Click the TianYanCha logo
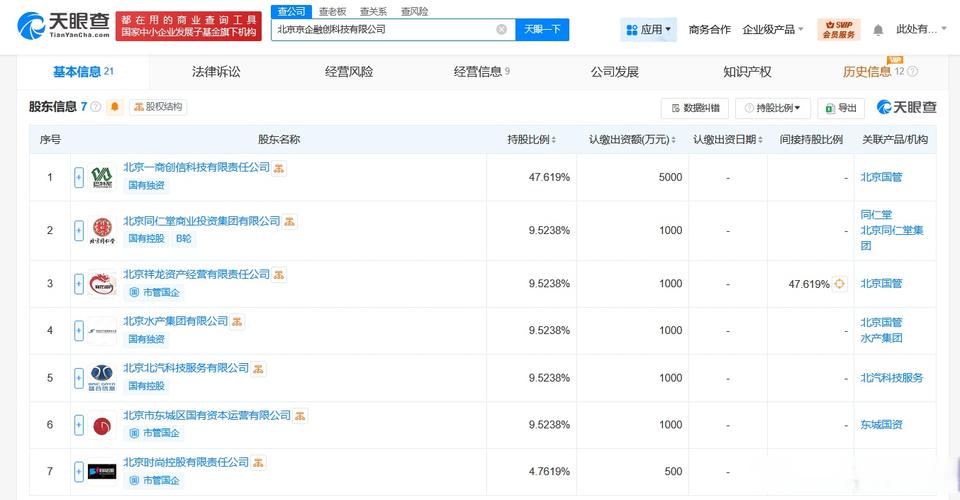Screen dimensions: 960x500 pos(64,25)
